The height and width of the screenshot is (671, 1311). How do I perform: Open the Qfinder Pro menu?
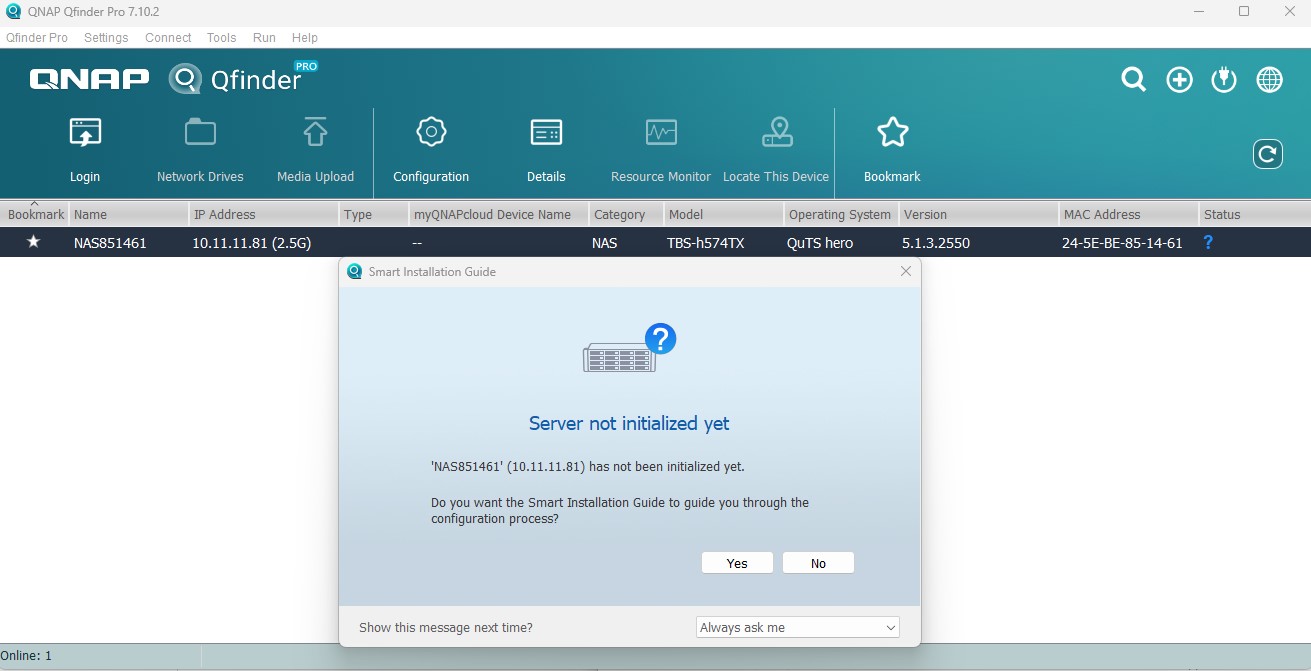[x=37, y=38]
